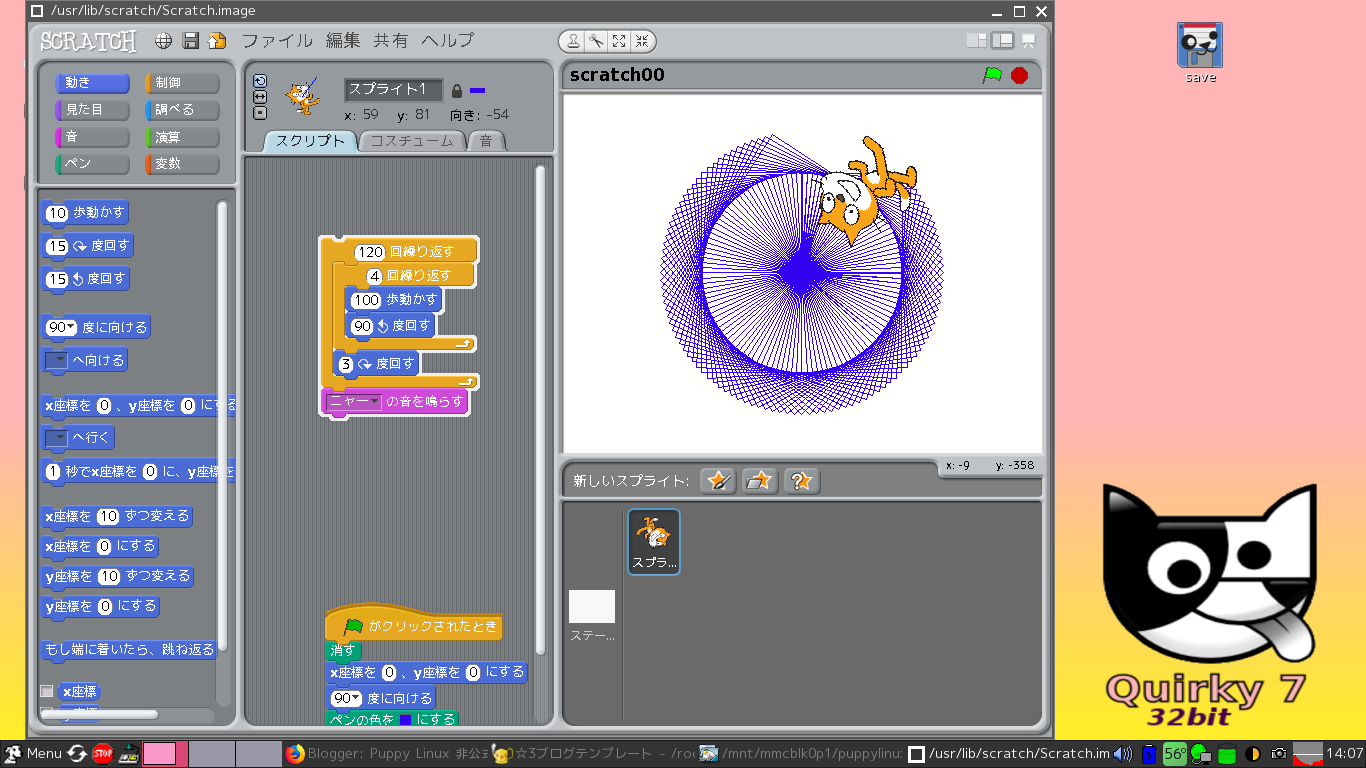
Task: Paint a new sprite
Action: click(718, 481)
